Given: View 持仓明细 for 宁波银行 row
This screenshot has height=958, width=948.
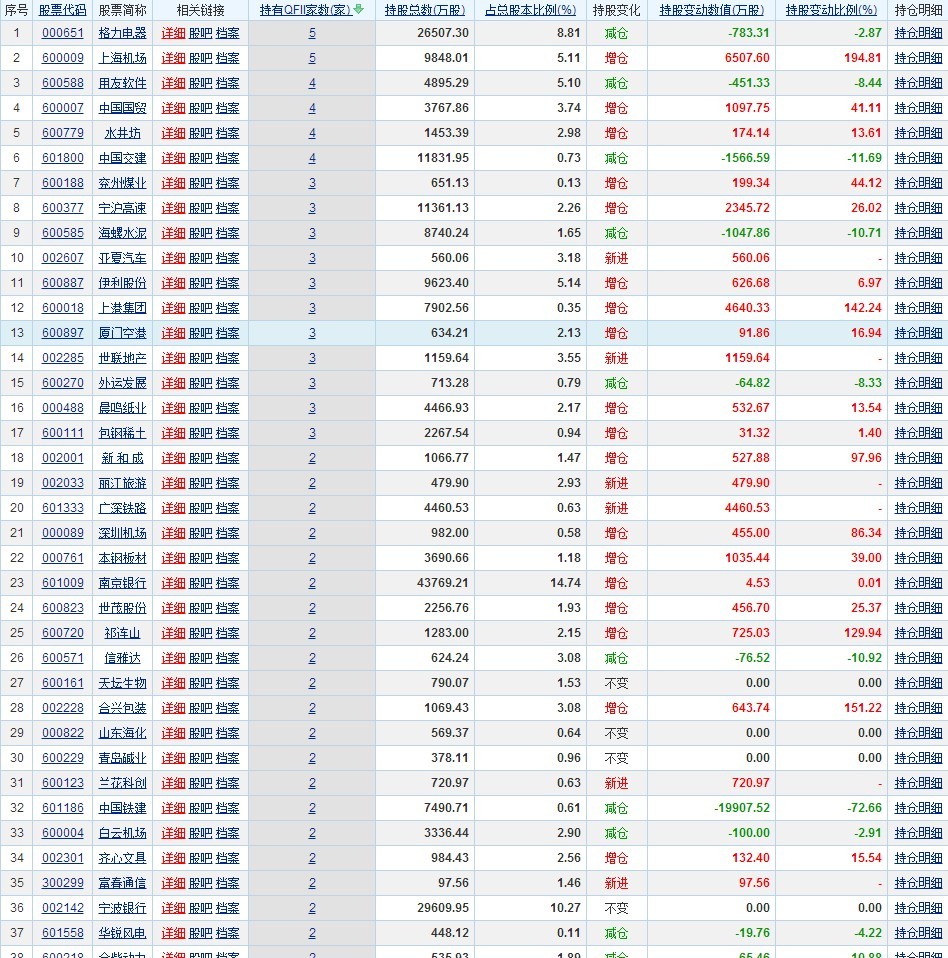Looking at the screenshot, I should [x=918, y=909].
